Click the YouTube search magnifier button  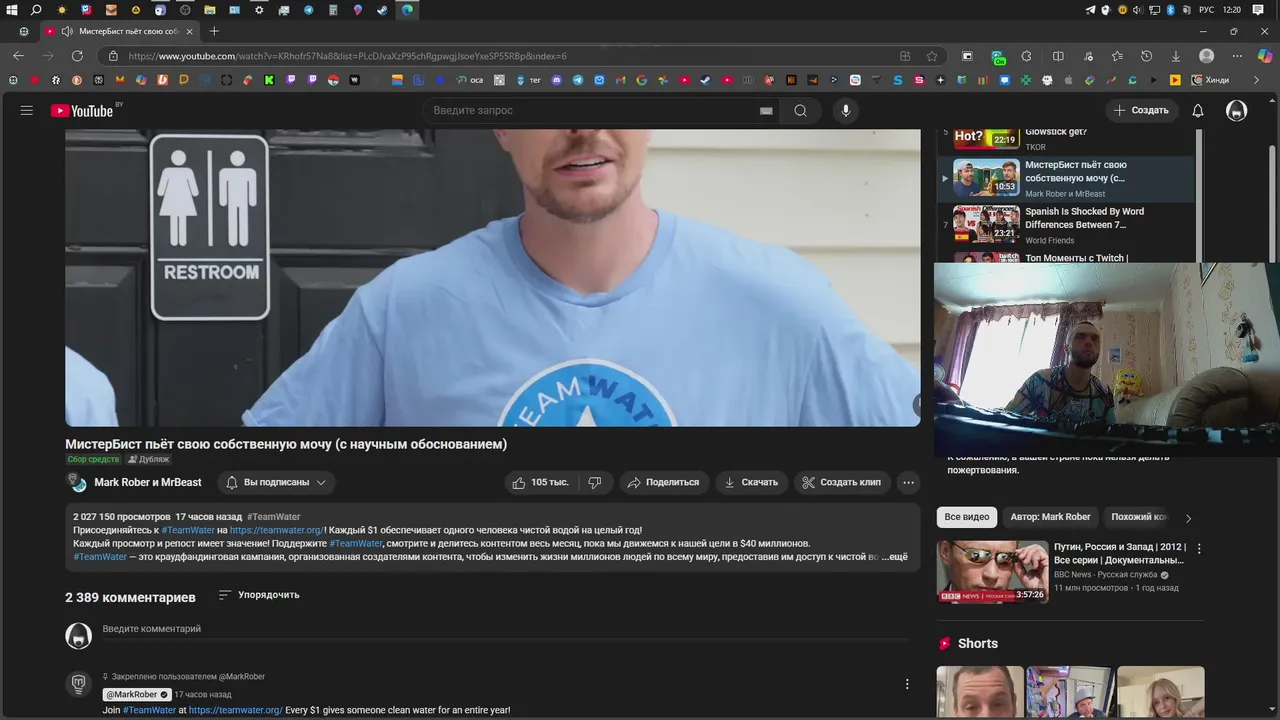click(800, 110)
